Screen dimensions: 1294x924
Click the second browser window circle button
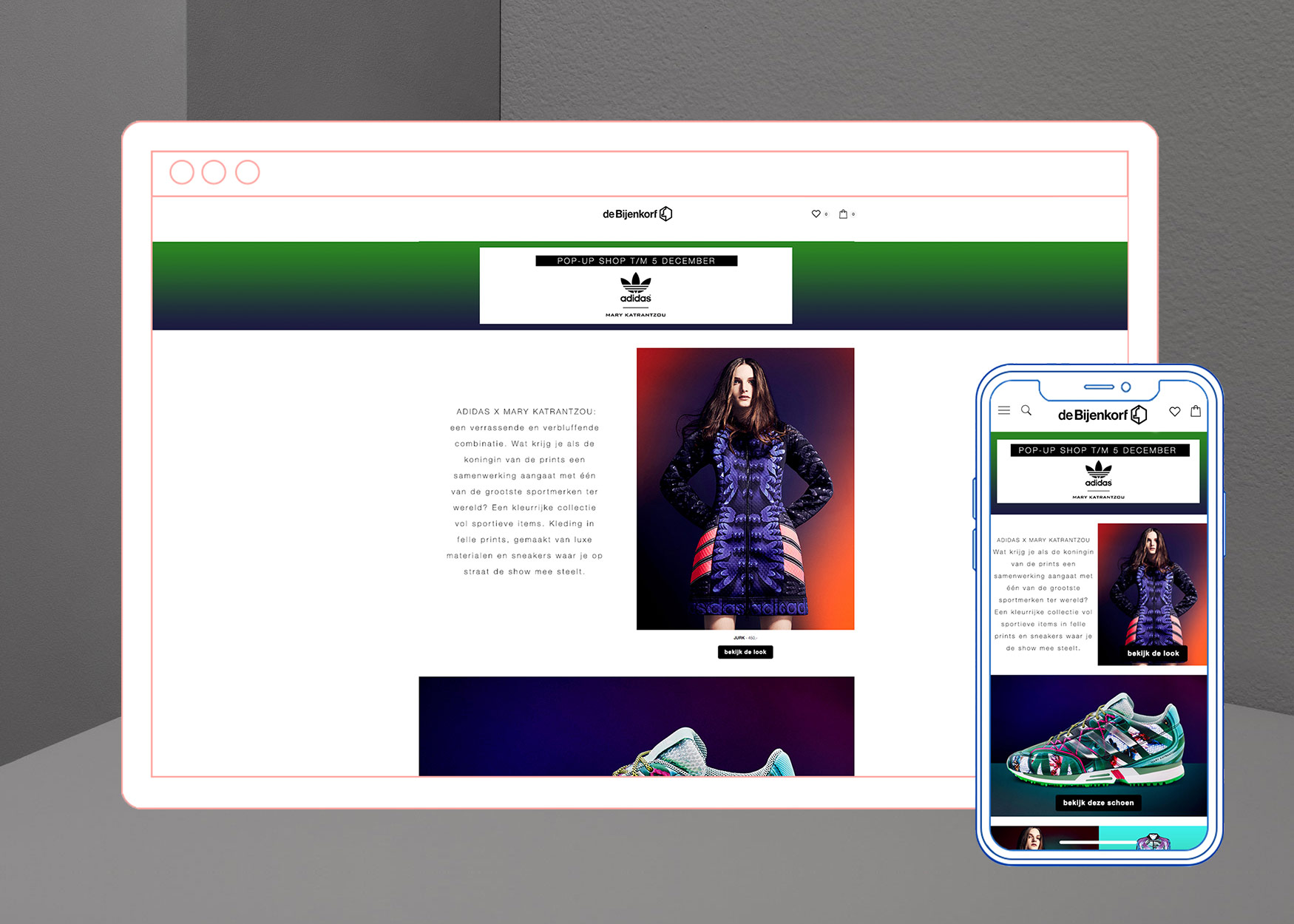point(214,172)
